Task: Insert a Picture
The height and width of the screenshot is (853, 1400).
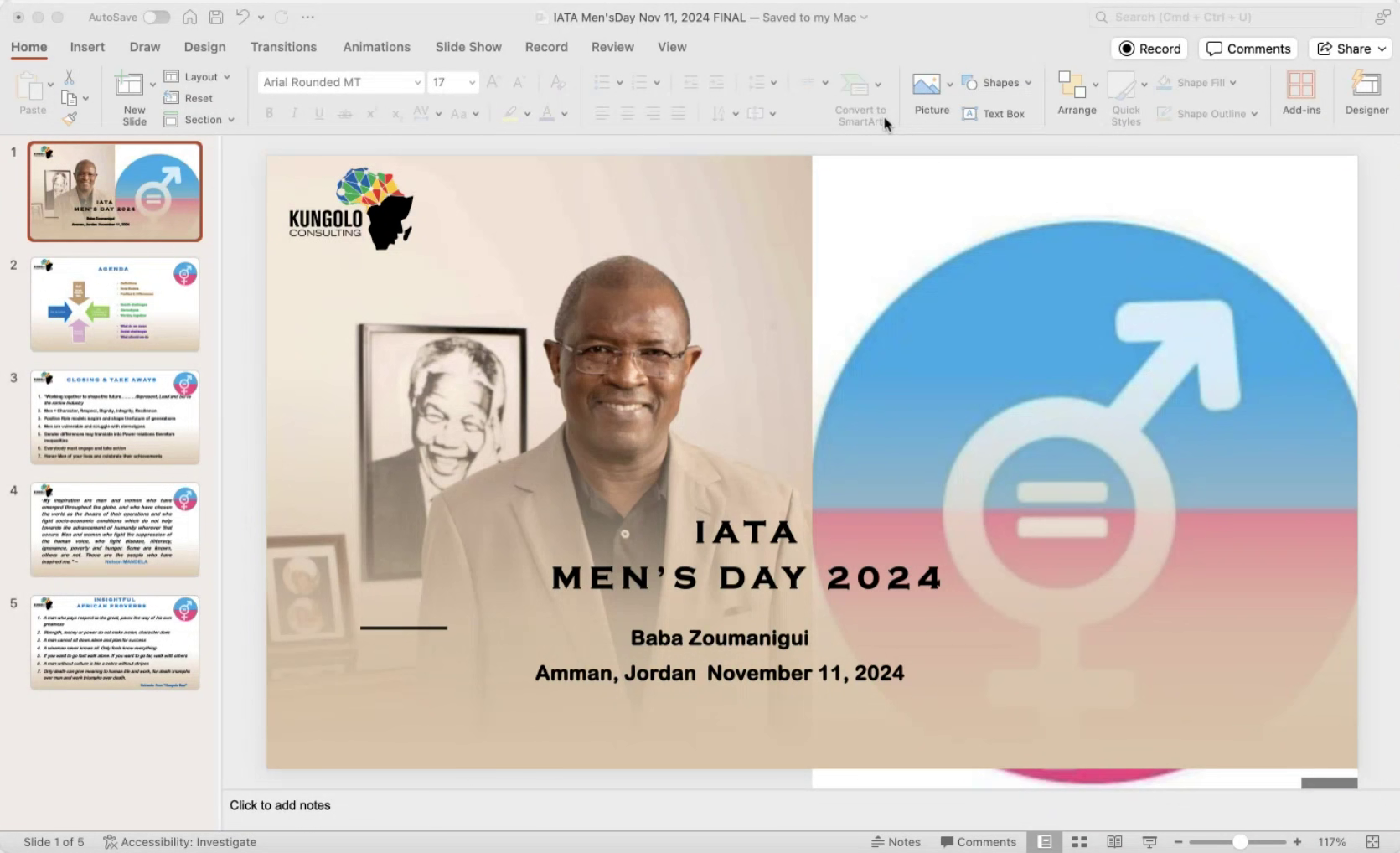Action: click(x=932, y=95)
